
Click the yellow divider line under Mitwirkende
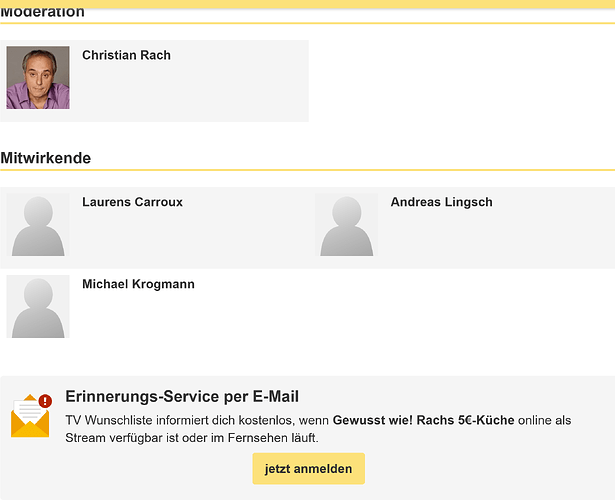pyautogui.click(x=307, y=171)
